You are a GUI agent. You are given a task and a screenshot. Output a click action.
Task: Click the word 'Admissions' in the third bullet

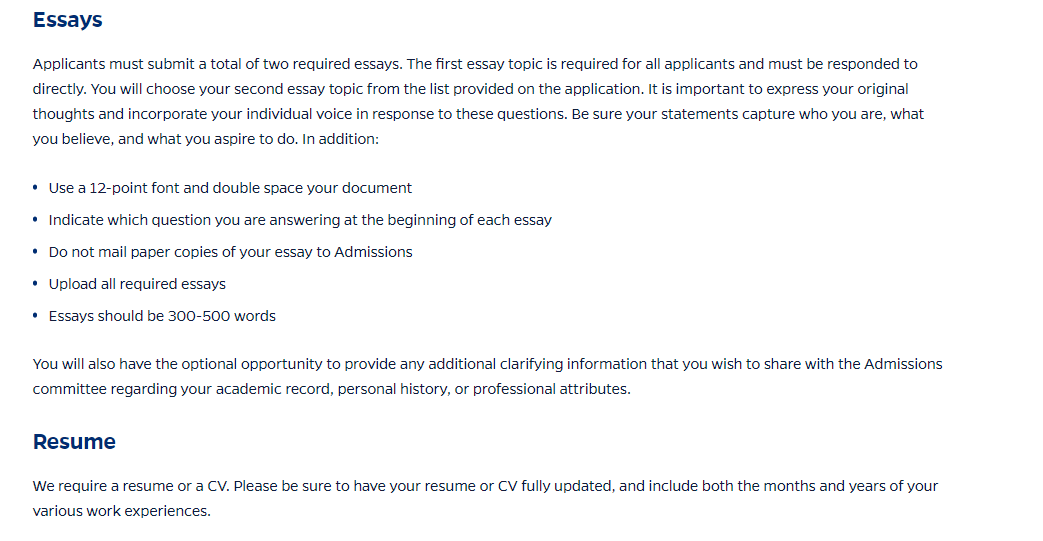pyautogui.click(x=373, y=252)
